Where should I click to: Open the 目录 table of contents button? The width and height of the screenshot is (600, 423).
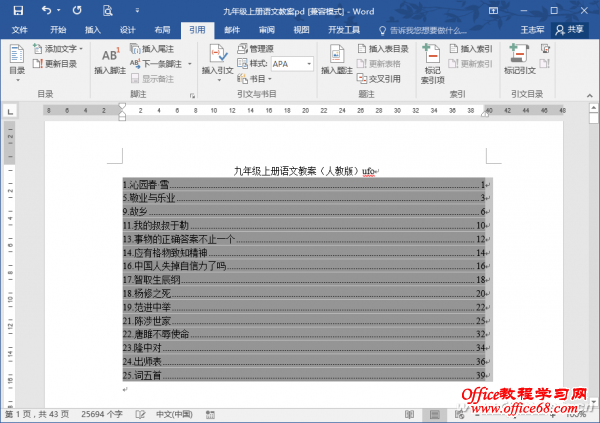17,63
